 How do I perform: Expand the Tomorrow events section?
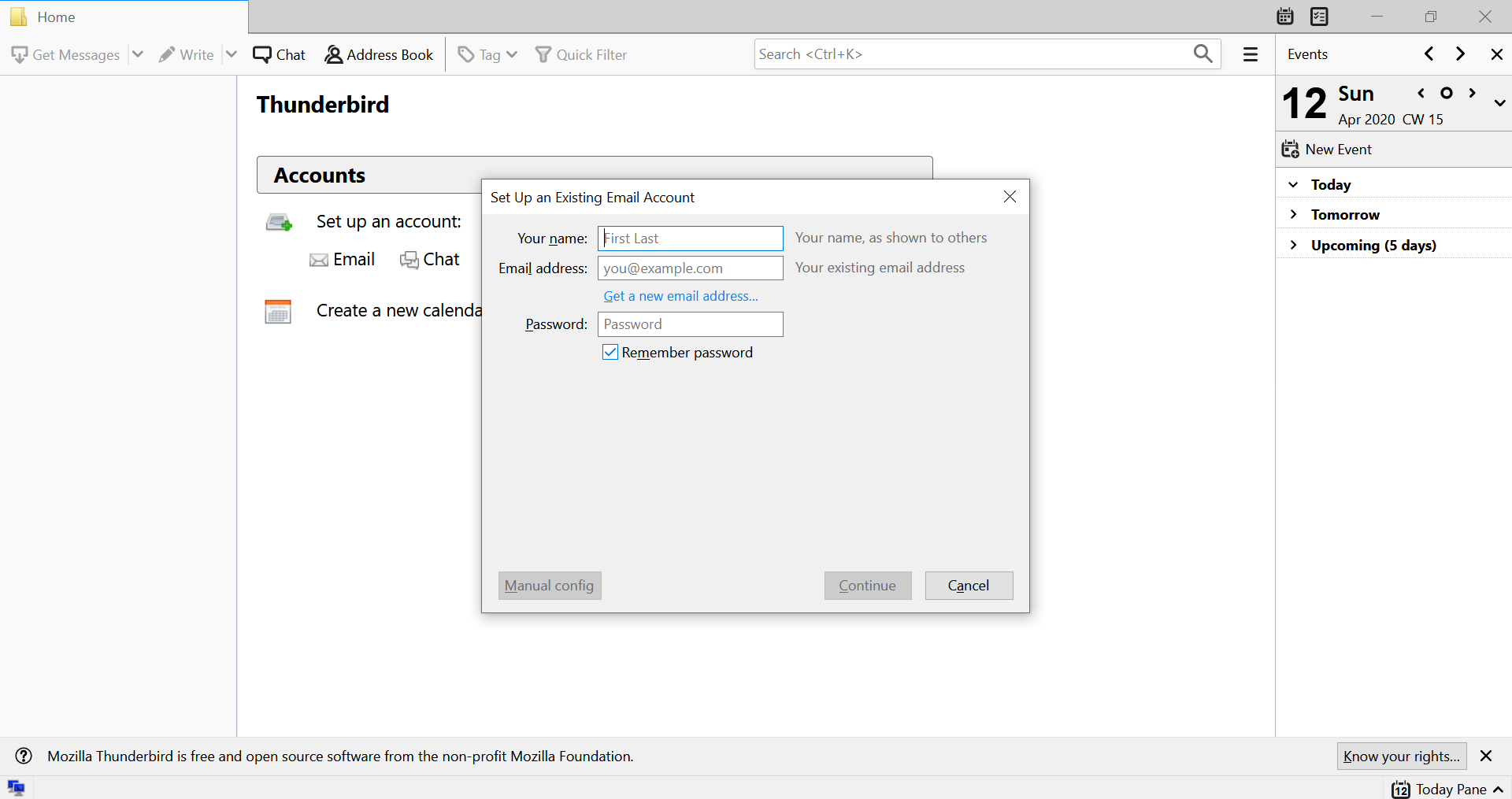(x=1293, y=214)
